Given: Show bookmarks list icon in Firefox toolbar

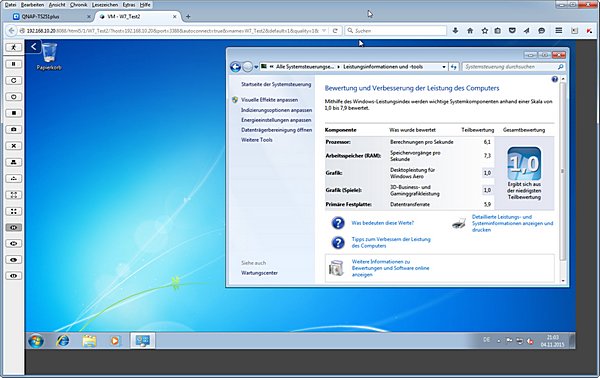Looking at the screenshot, I should point(497,31).
